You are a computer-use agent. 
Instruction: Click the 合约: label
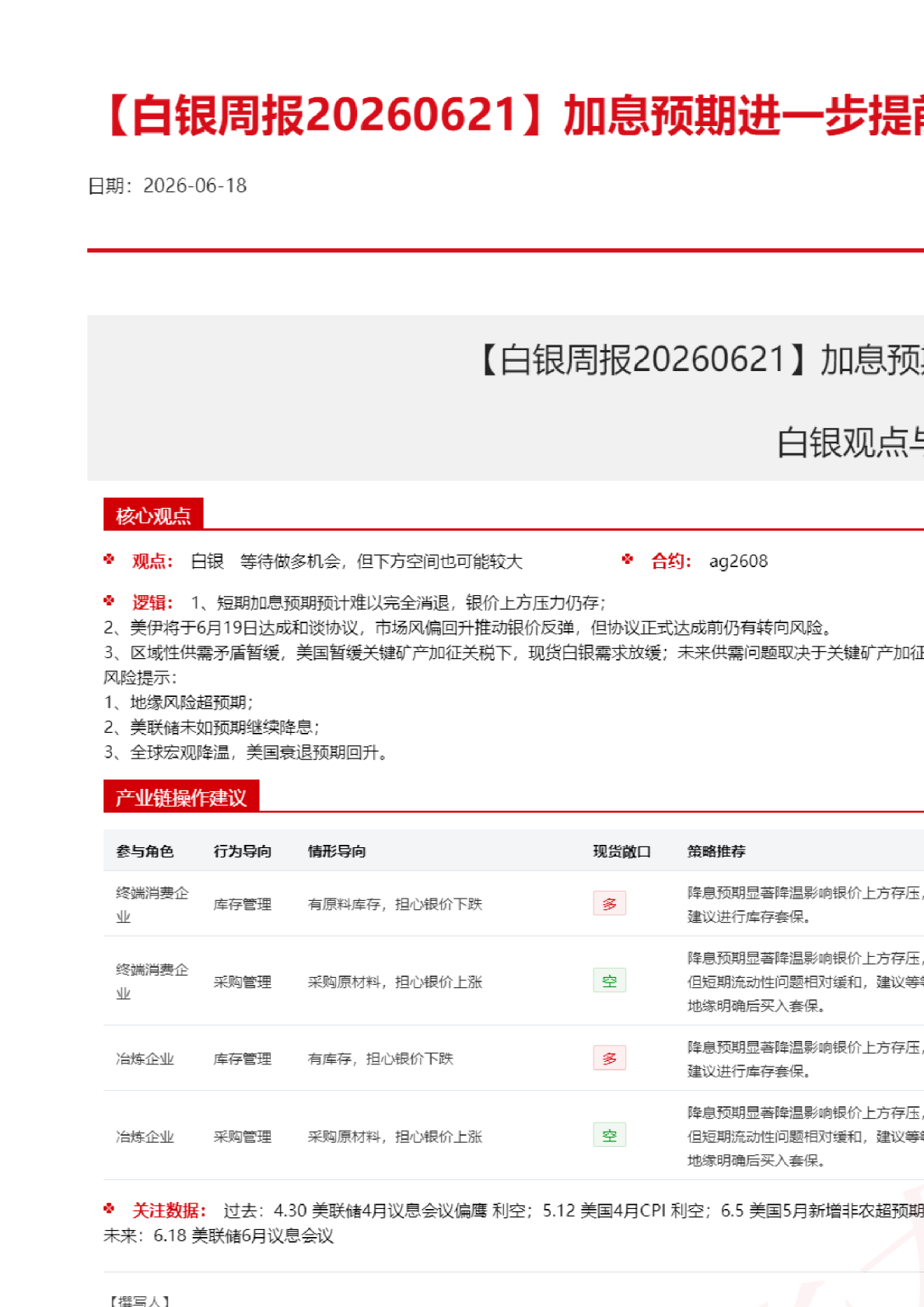pyautogui.click(x=671, y=561)
